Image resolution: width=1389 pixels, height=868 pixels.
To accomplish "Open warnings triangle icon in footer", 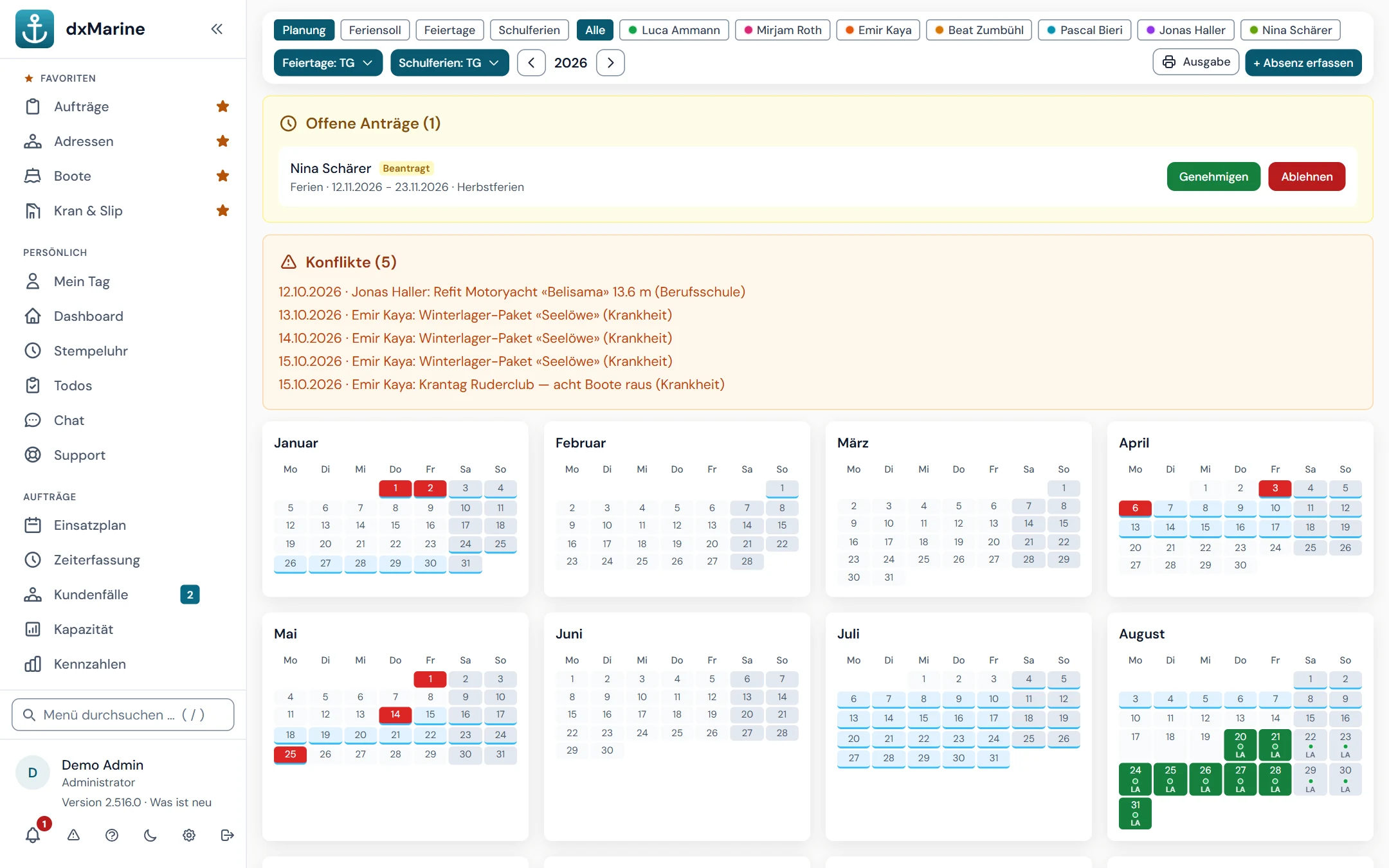I will point(73,835).
